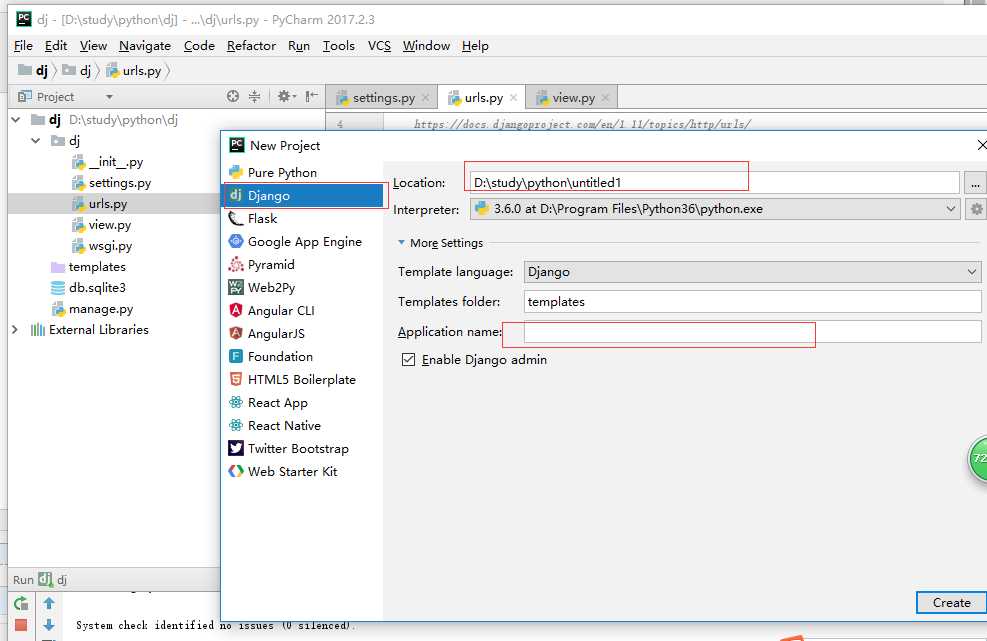The height and width of the screenshot is (641, 987).
Task: Click the rerun green arrow in Run panel
Action: (x=21, y=604)
